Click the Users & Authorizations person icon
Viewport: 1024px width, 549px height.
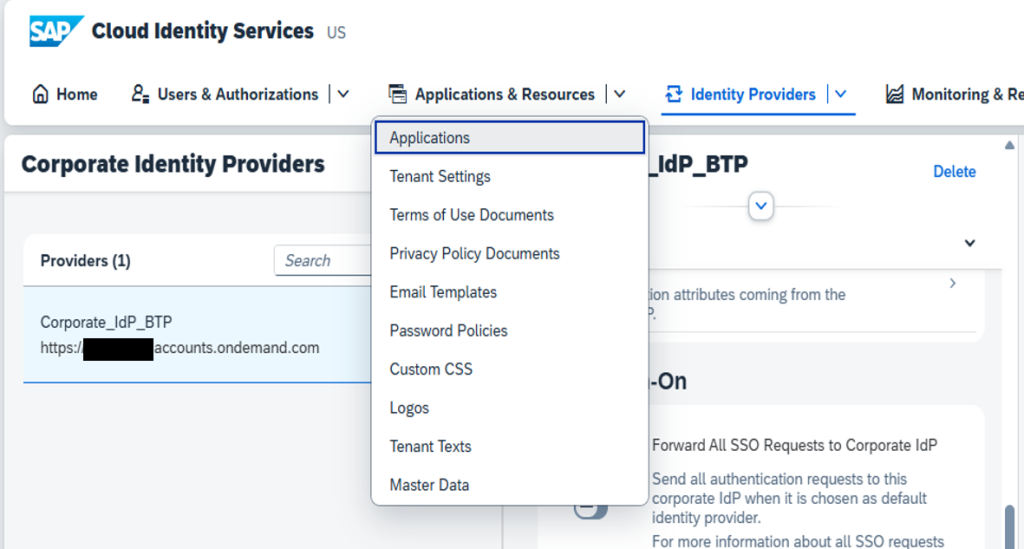coord(140,94)
